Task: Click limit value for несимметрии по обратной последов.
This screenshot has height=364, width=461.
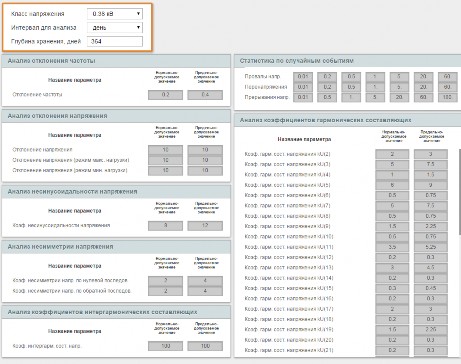Action: 205,291
